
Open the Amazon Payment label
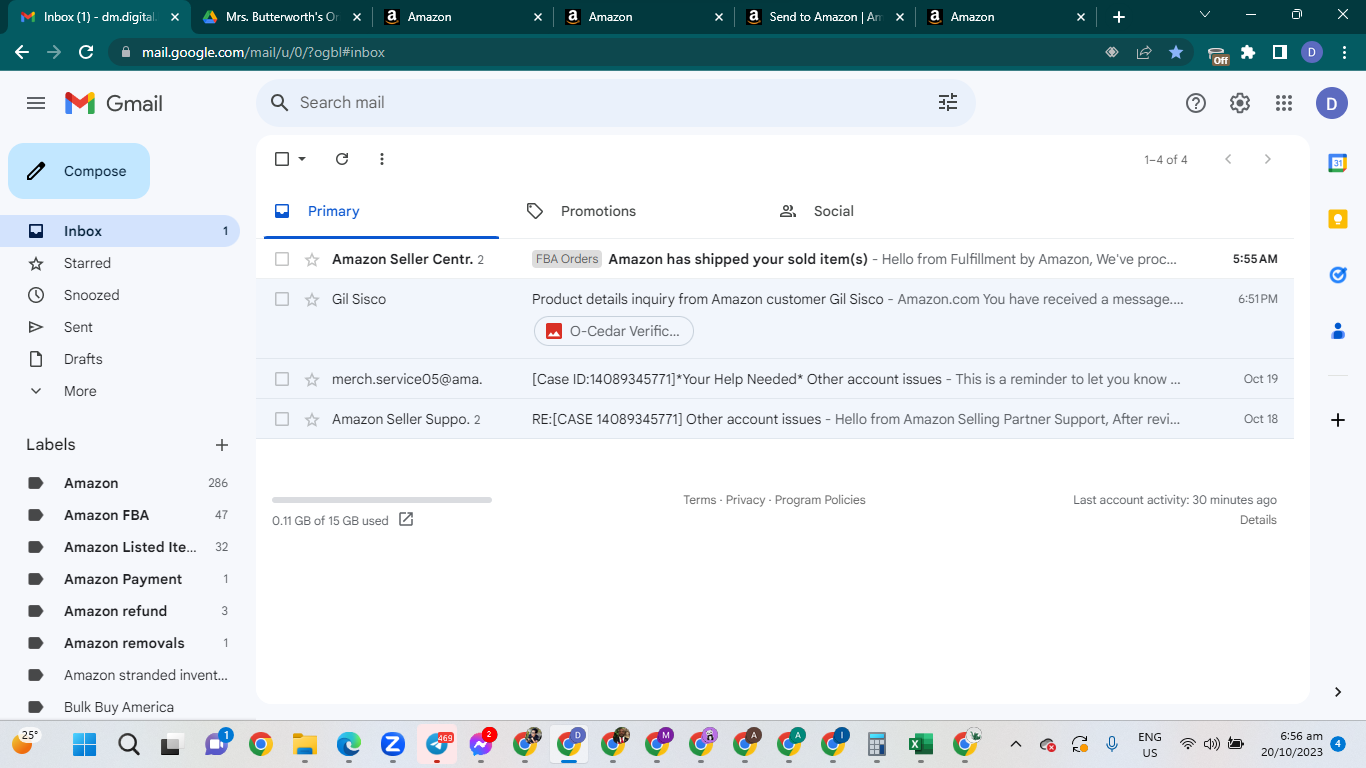click(120, 579)
